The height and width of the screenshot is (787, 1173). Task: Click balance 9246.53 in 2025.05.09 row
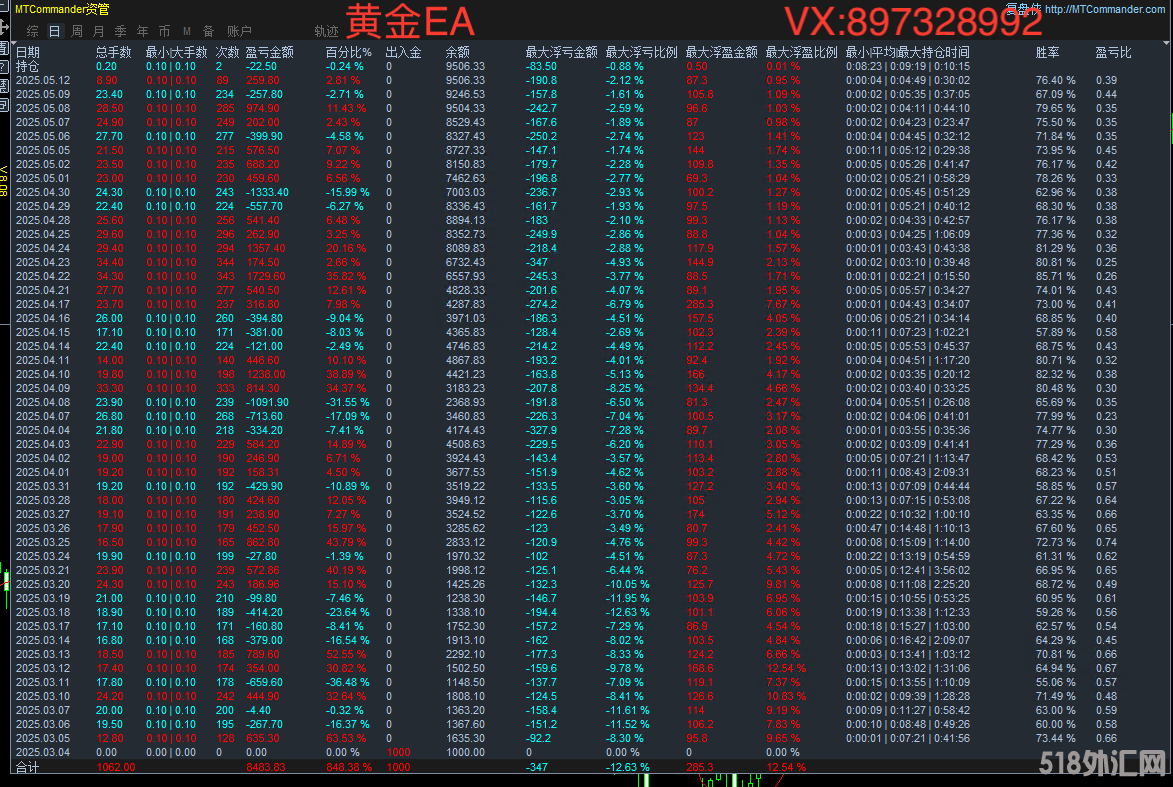465,94
